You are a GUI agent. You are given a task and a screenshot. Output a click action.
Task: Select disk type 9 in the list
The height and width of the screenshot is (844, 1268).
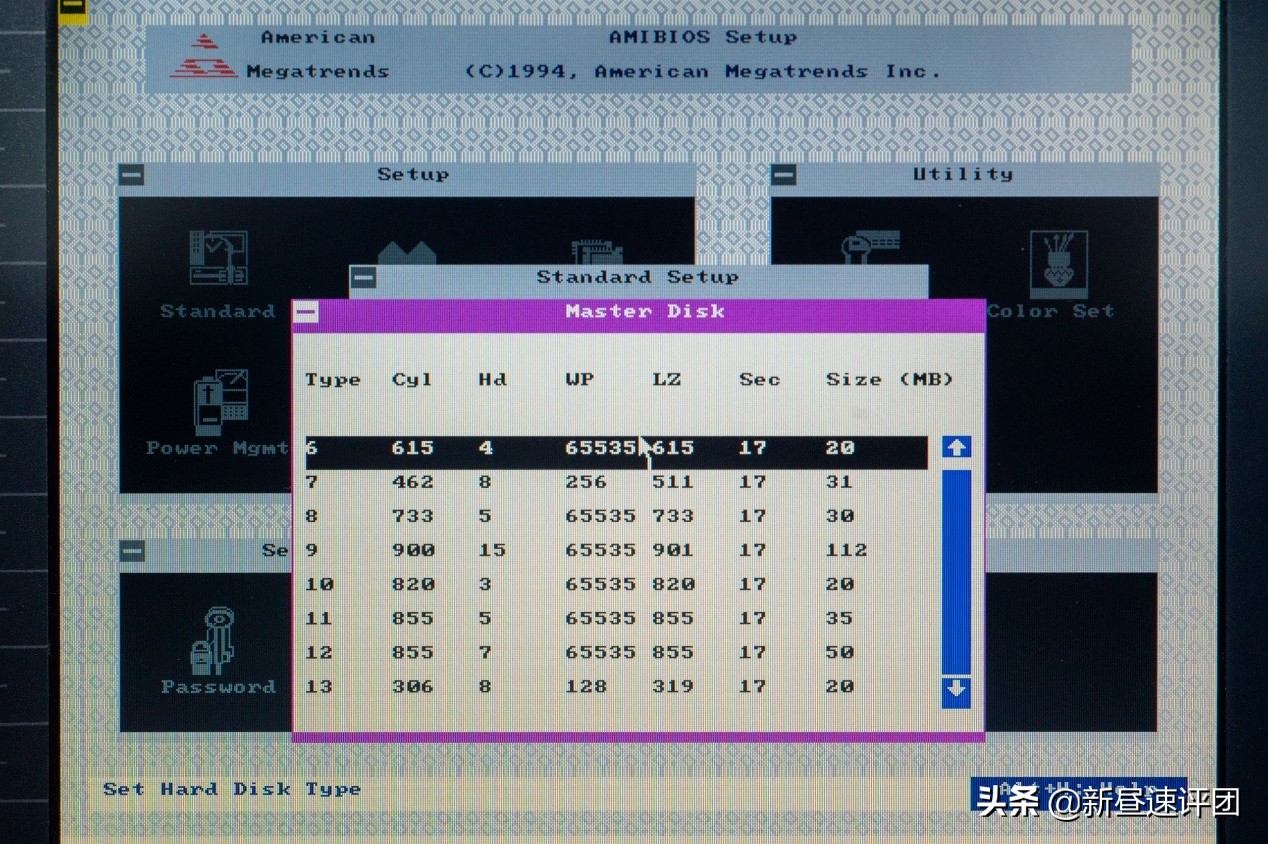coord(616,551)
